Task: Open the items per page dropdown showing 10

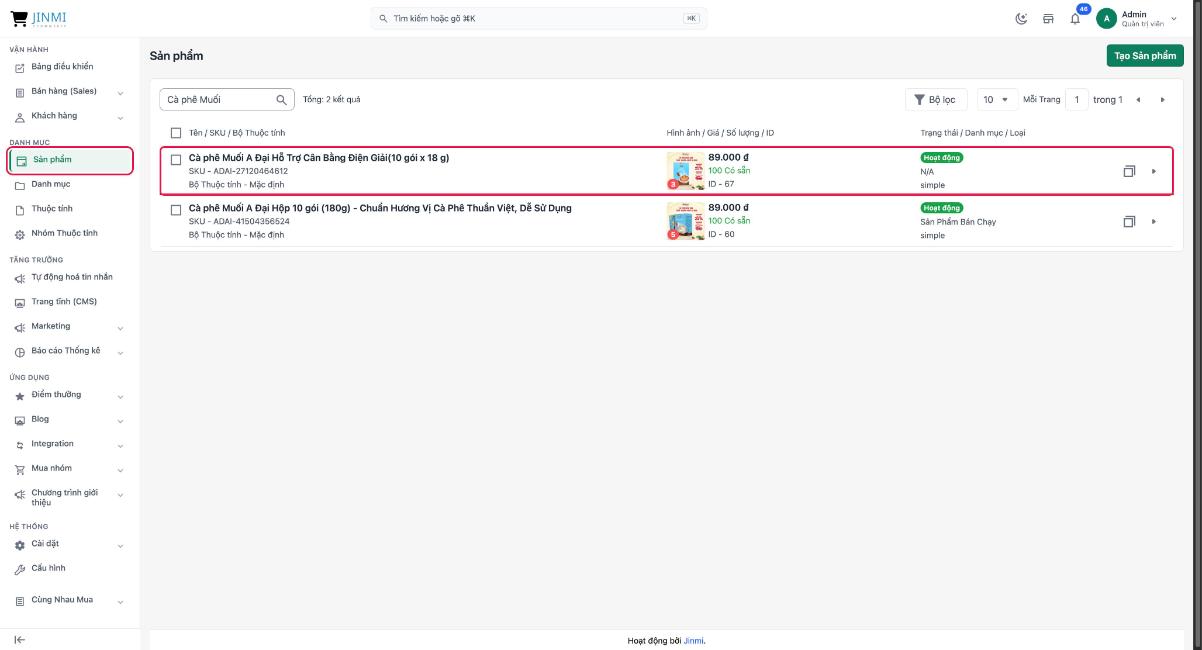Action: [997, 100]
